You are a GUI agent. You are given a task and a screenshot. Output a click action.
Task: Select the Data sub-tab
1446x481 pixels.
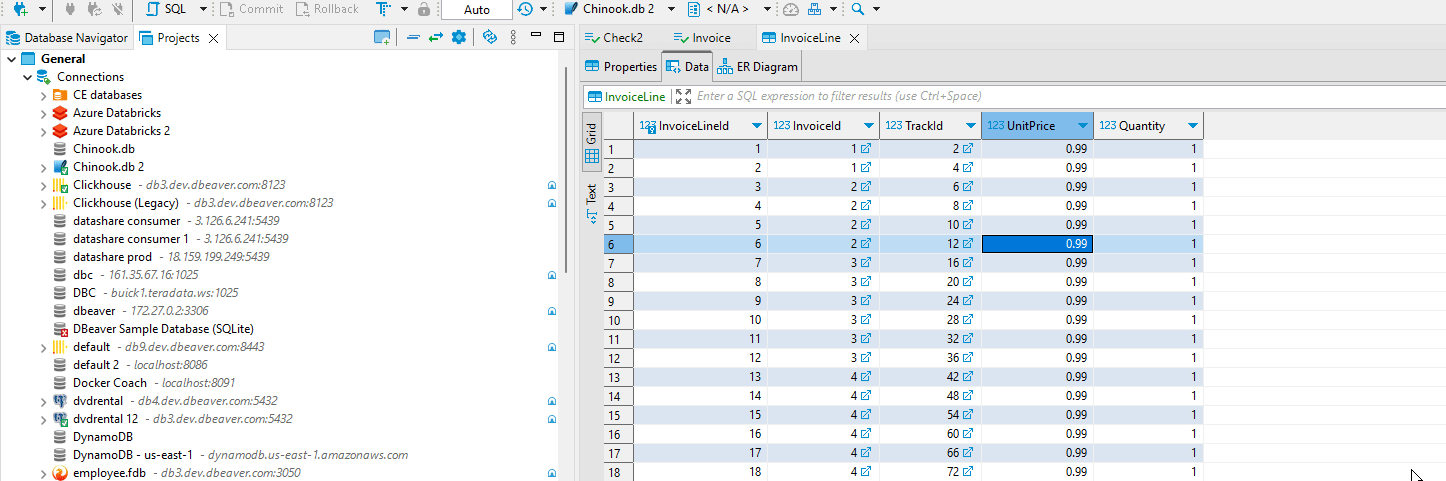point(687,67)
